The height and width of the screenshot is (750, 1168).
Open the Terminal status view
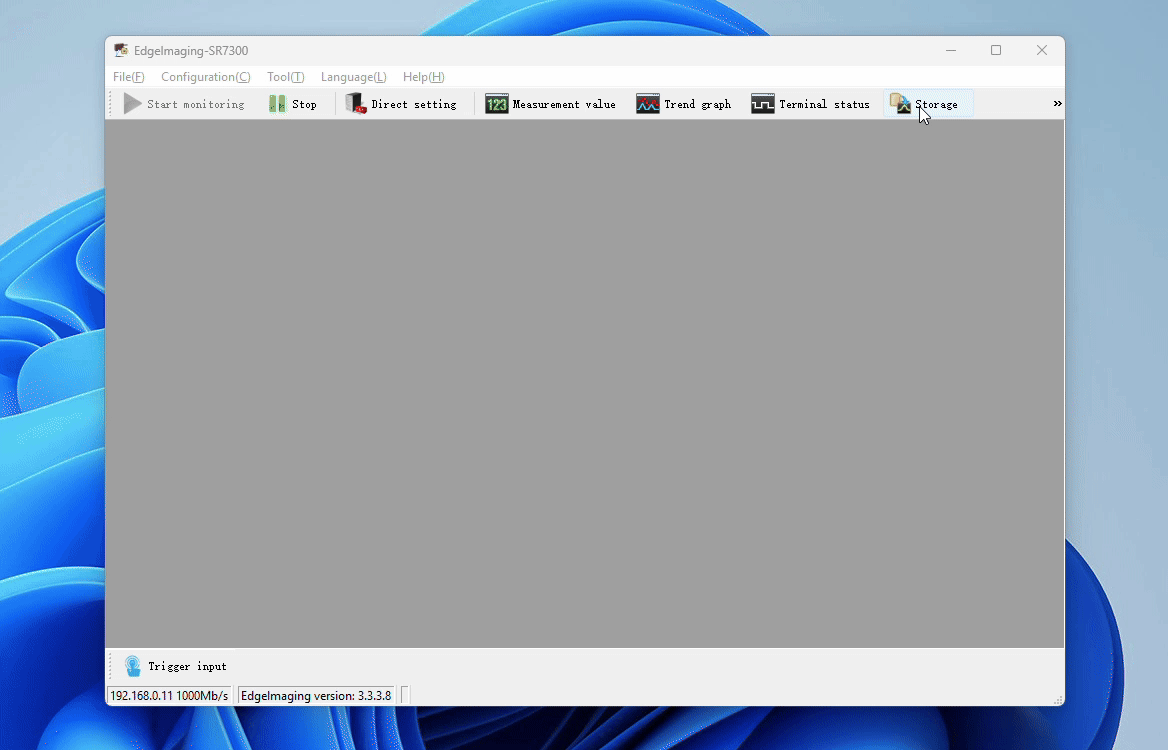point(811,104)
